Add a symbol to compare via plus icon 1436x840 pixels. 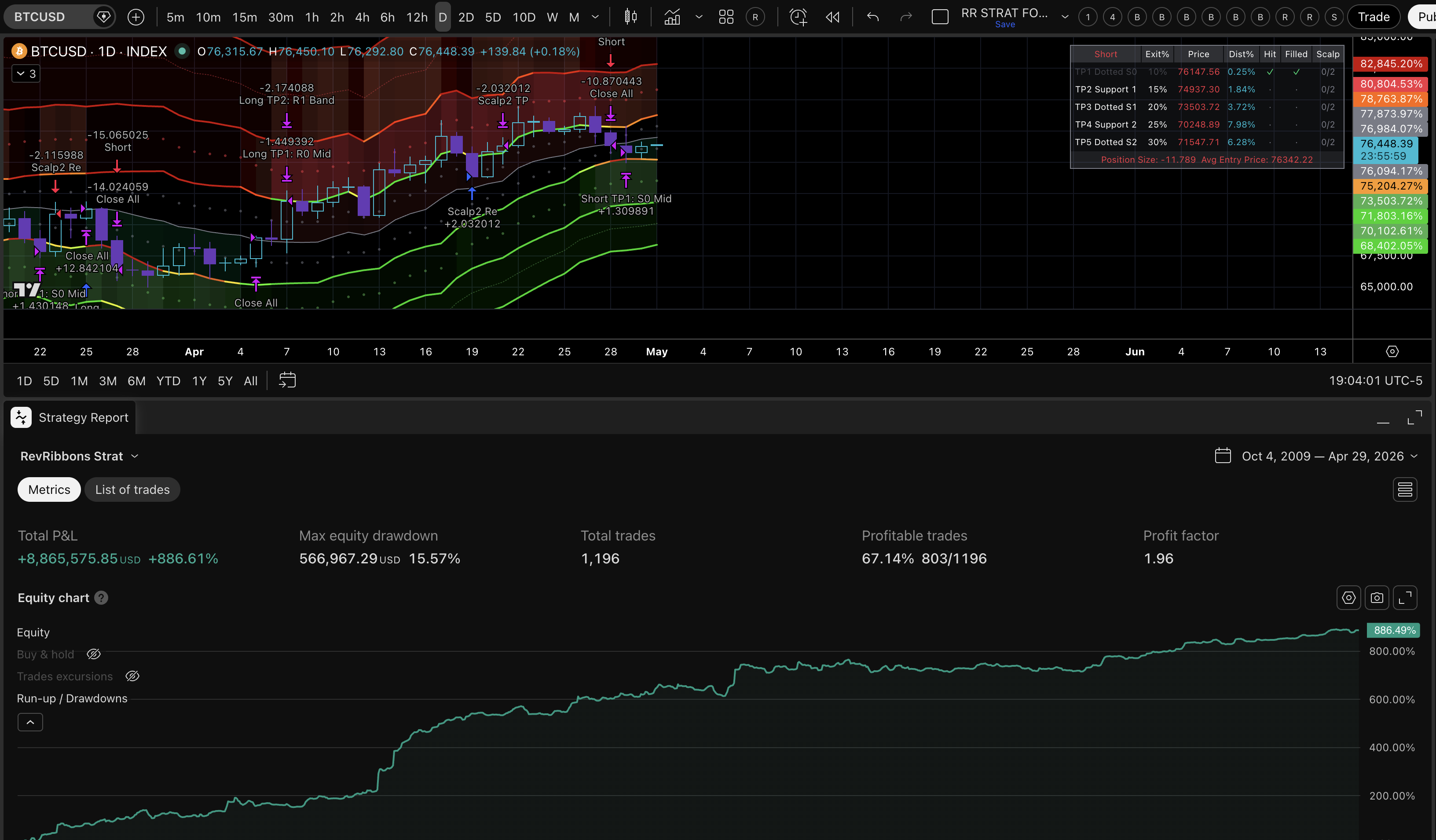[x=136, y=17]
